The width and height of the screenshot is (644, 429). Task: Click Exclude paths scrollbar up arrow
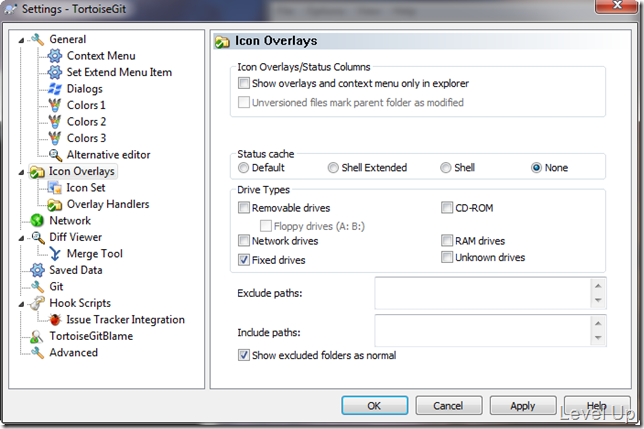click(598, 286)
